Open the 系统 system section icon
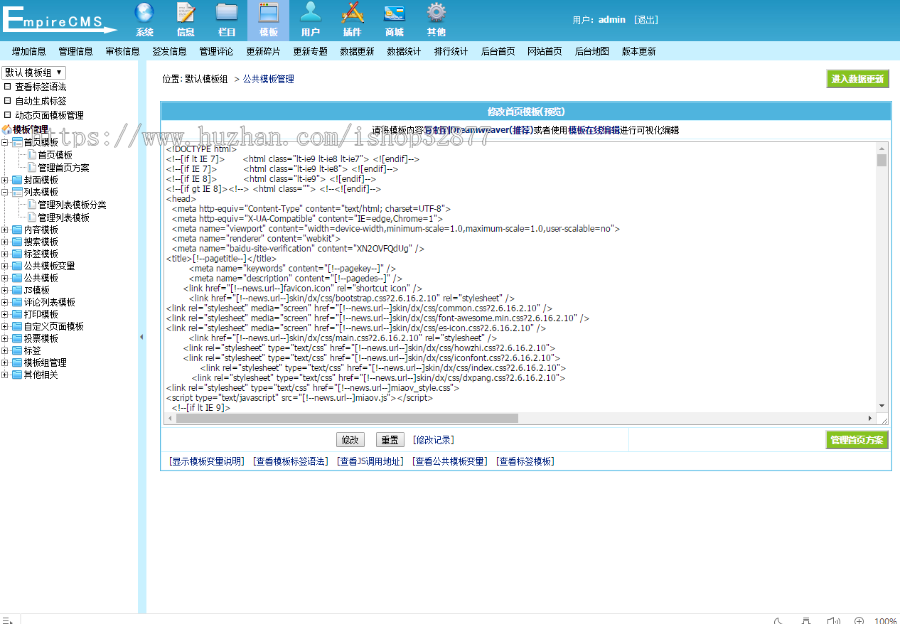This screenshot has height=624, width=900. coord(145,20)
